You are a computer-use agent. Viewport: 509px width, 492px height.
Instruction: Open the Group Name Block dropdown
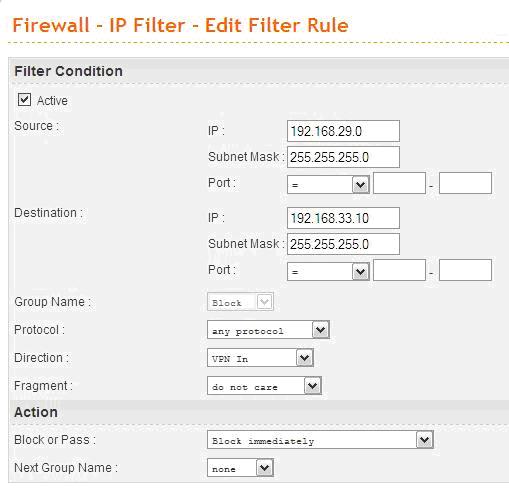tap(240, 302)
